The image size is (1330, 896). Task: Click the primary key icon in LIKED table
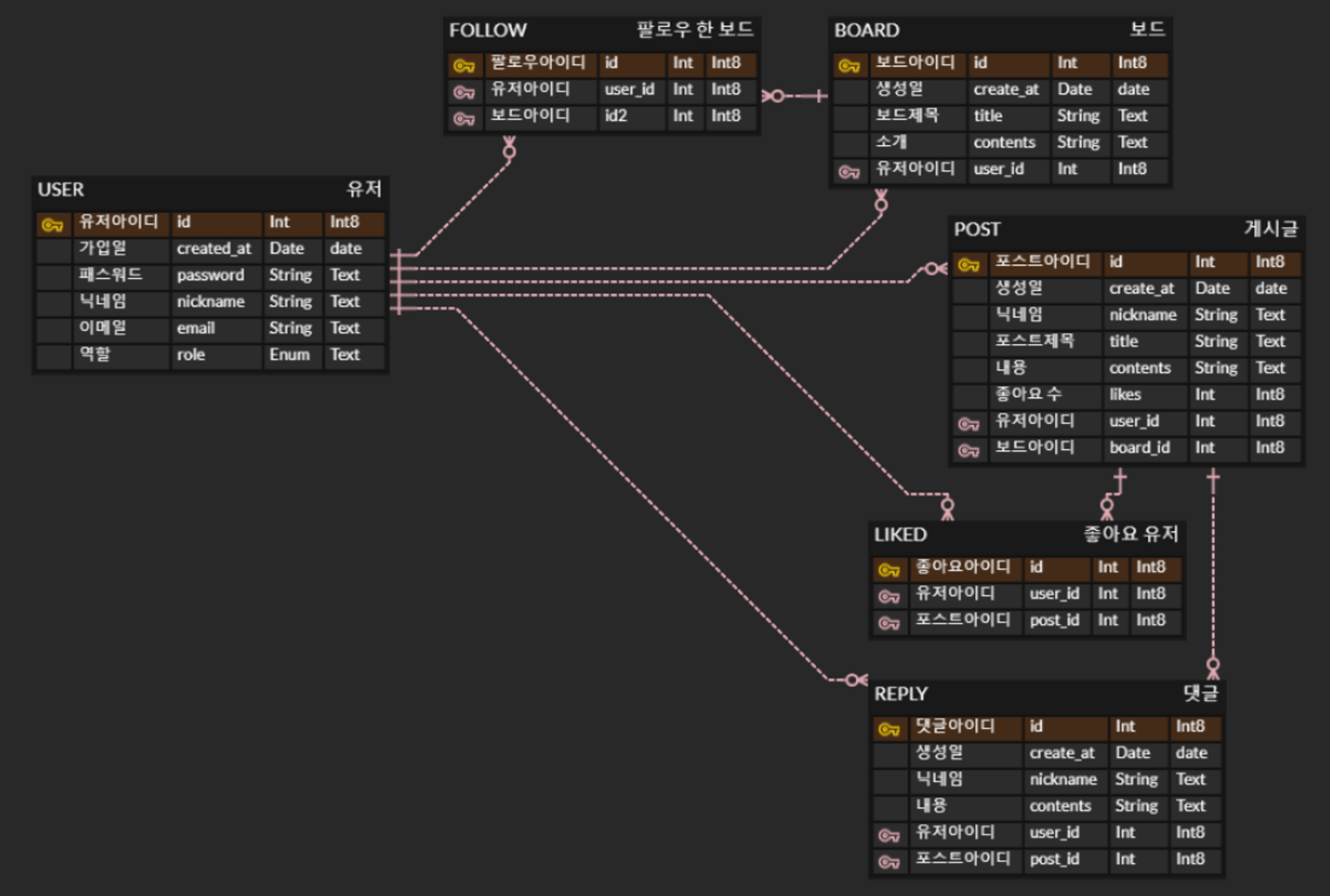tap(889, 570)
